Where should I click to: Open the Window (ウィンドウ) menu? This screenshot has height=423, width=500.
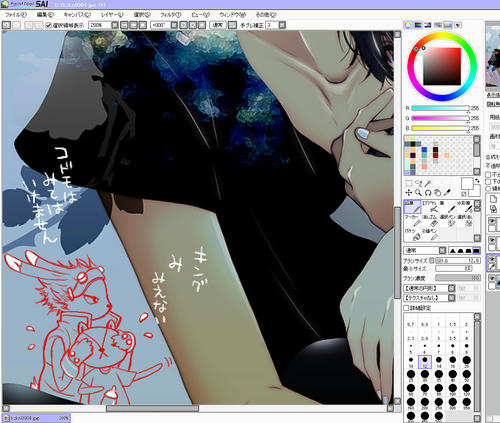232,15
